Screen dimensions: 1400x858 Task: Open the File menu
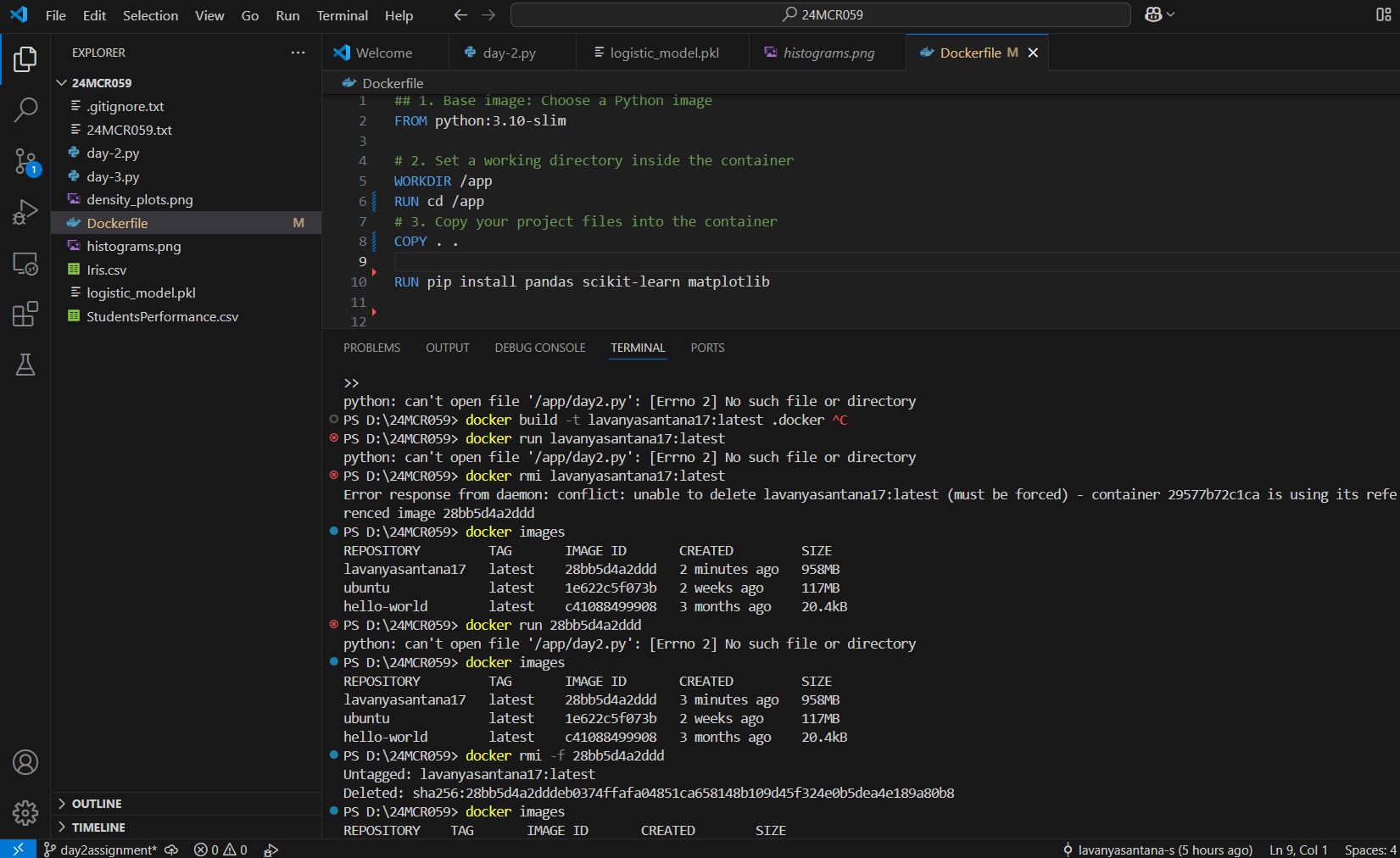click(56, 15)
